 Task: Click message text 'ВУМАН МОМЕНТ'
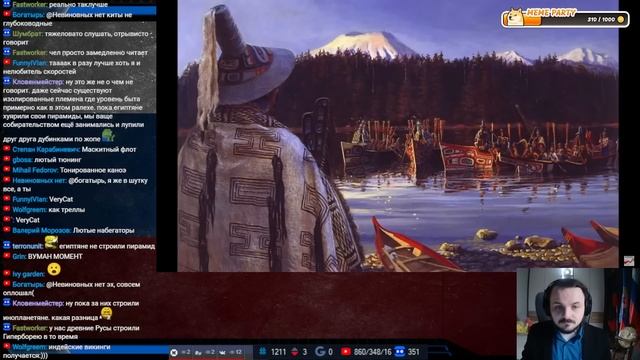tap(55, 256)
